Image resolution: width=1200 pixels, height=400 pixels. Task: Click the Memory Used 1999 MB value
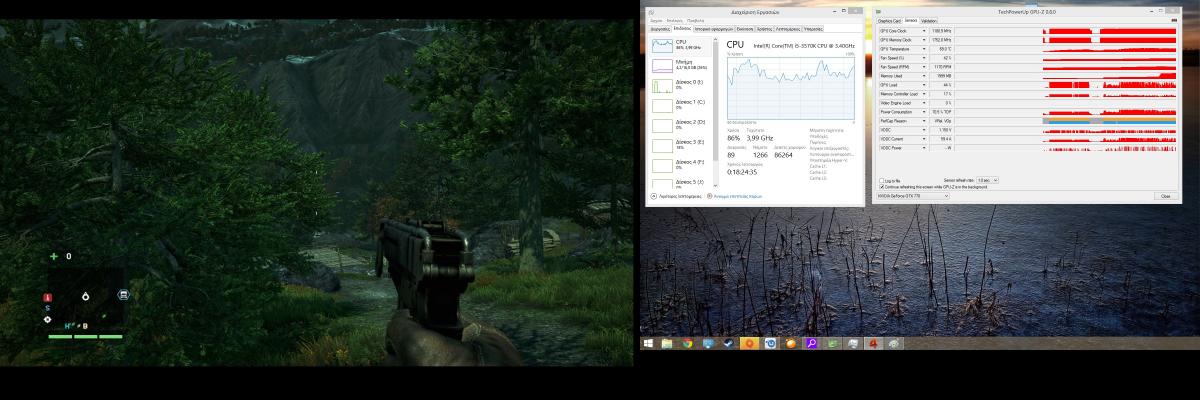pyautogui.click(x=942, y=76)
